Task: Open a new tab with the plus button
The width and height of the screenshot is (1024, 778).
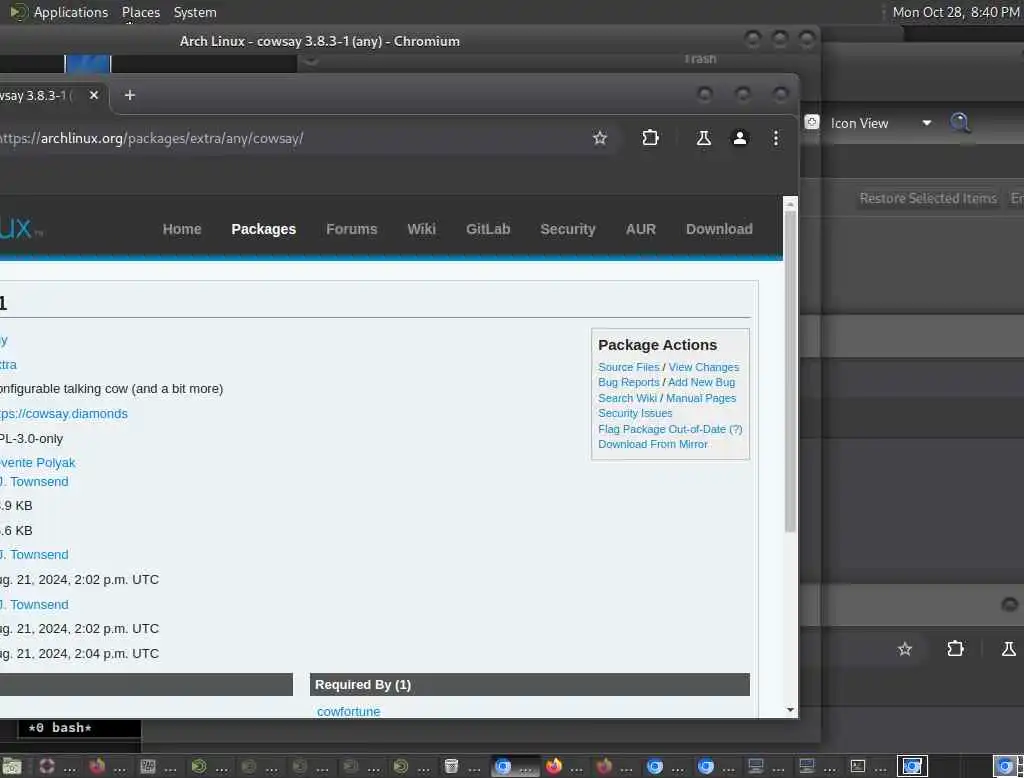Action: point(130,95)
